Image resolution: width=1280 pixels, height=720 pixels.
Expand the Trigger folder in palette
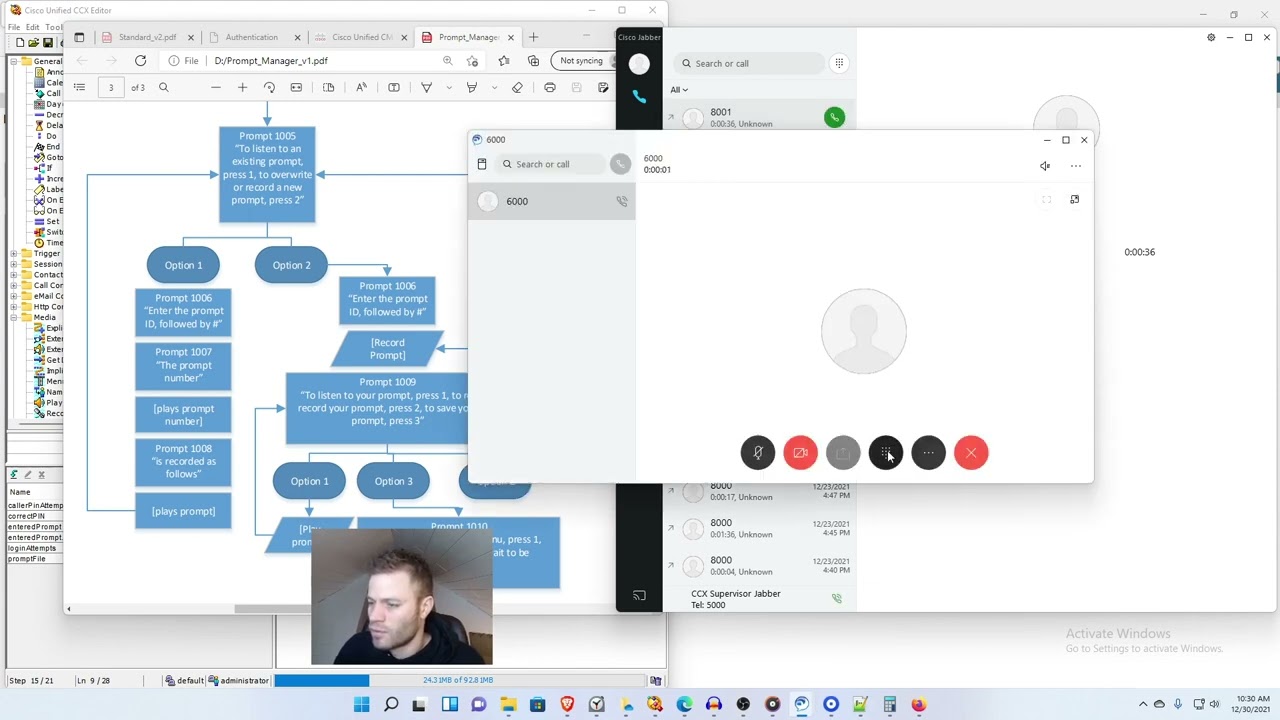coord(14,254)
